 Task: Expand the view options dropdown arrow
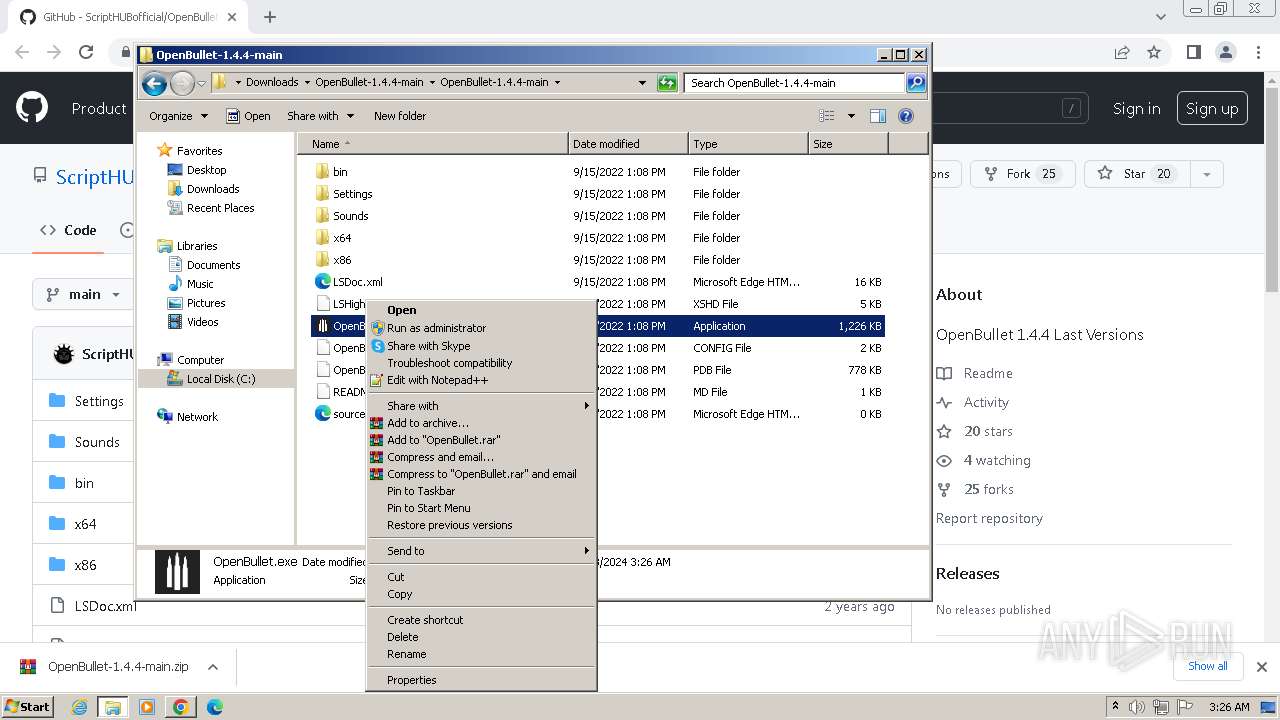[x=851, y=116]
